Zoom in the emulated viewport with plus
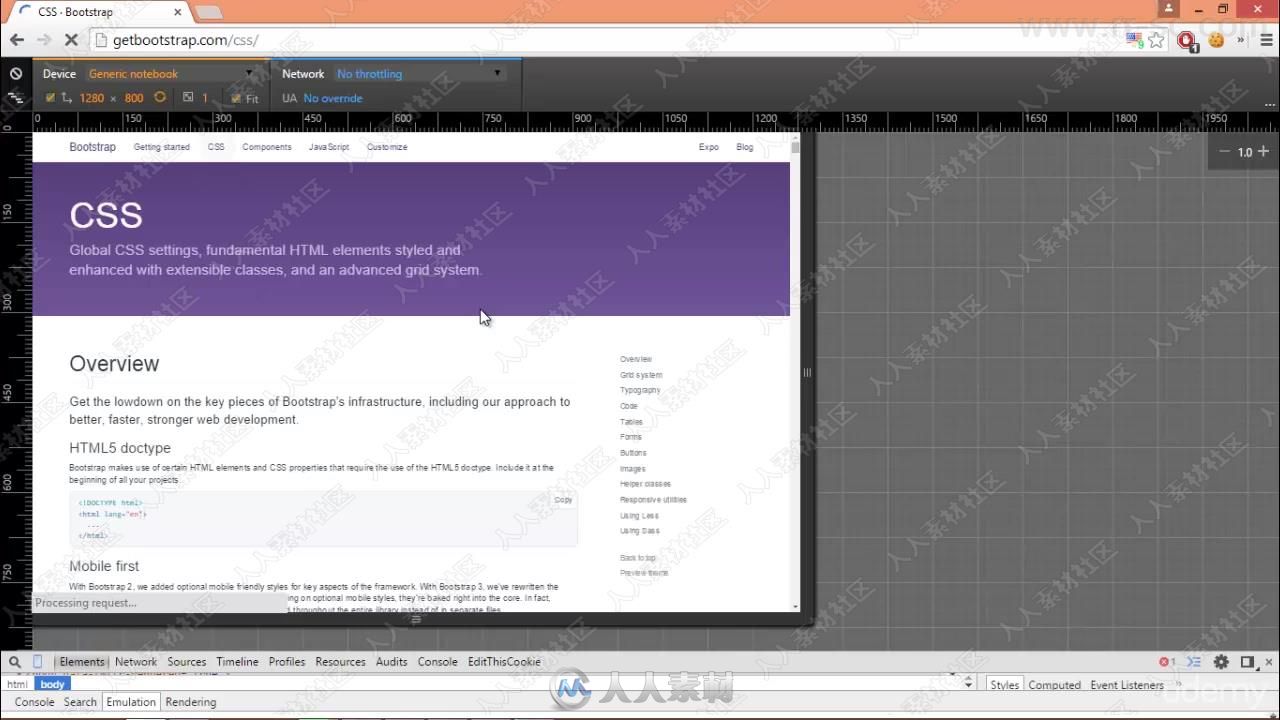The height and width of the screenshot is (720, 1280). point(1263,152)
